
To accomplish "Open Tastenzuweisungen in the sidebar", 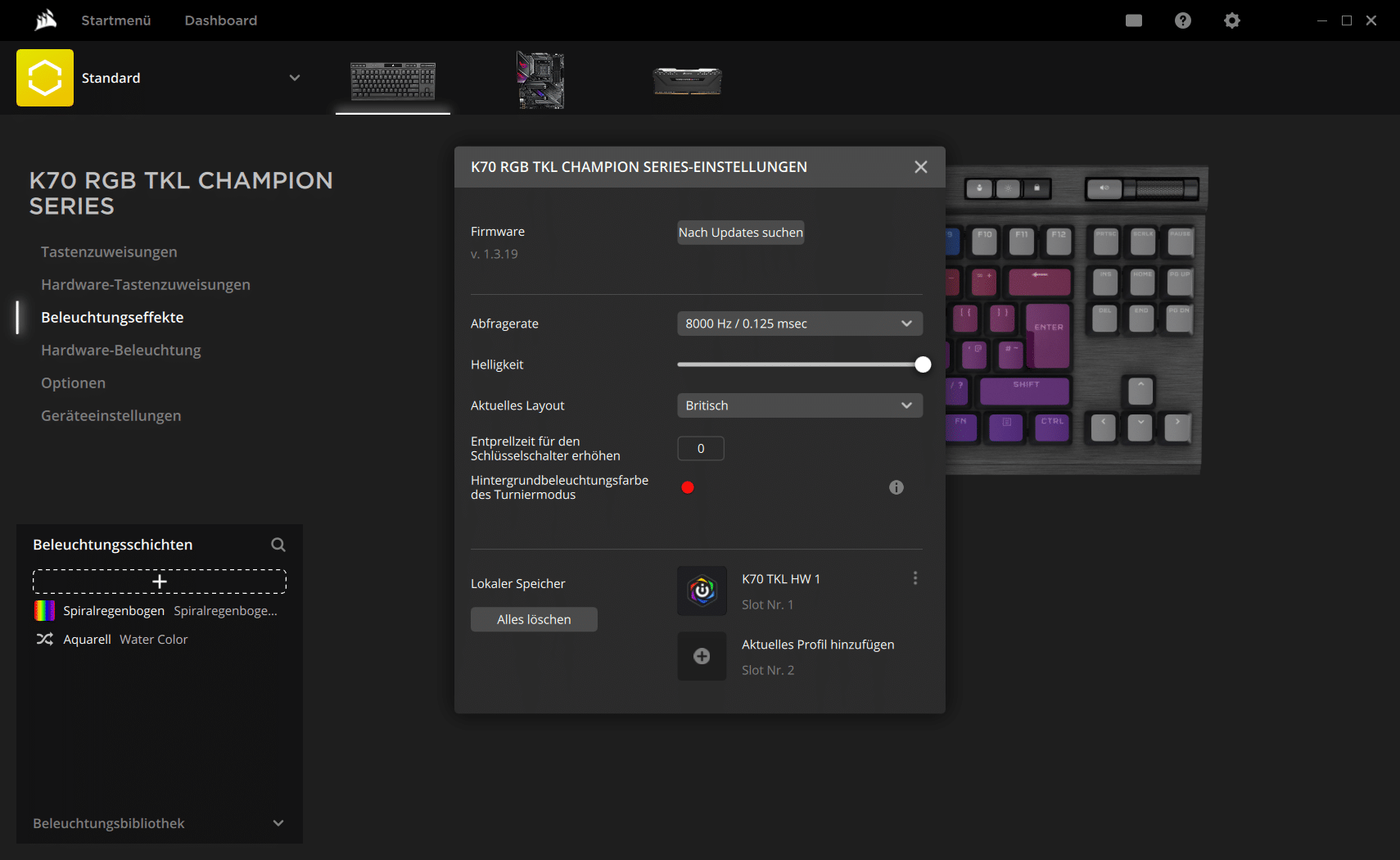I will pos(109,252).
